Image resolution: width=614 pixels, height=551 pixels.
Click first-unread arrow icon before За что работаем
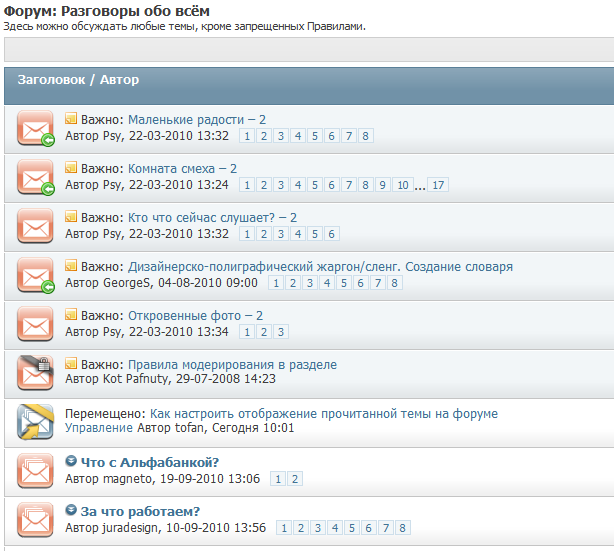click(x=71, y=510)
